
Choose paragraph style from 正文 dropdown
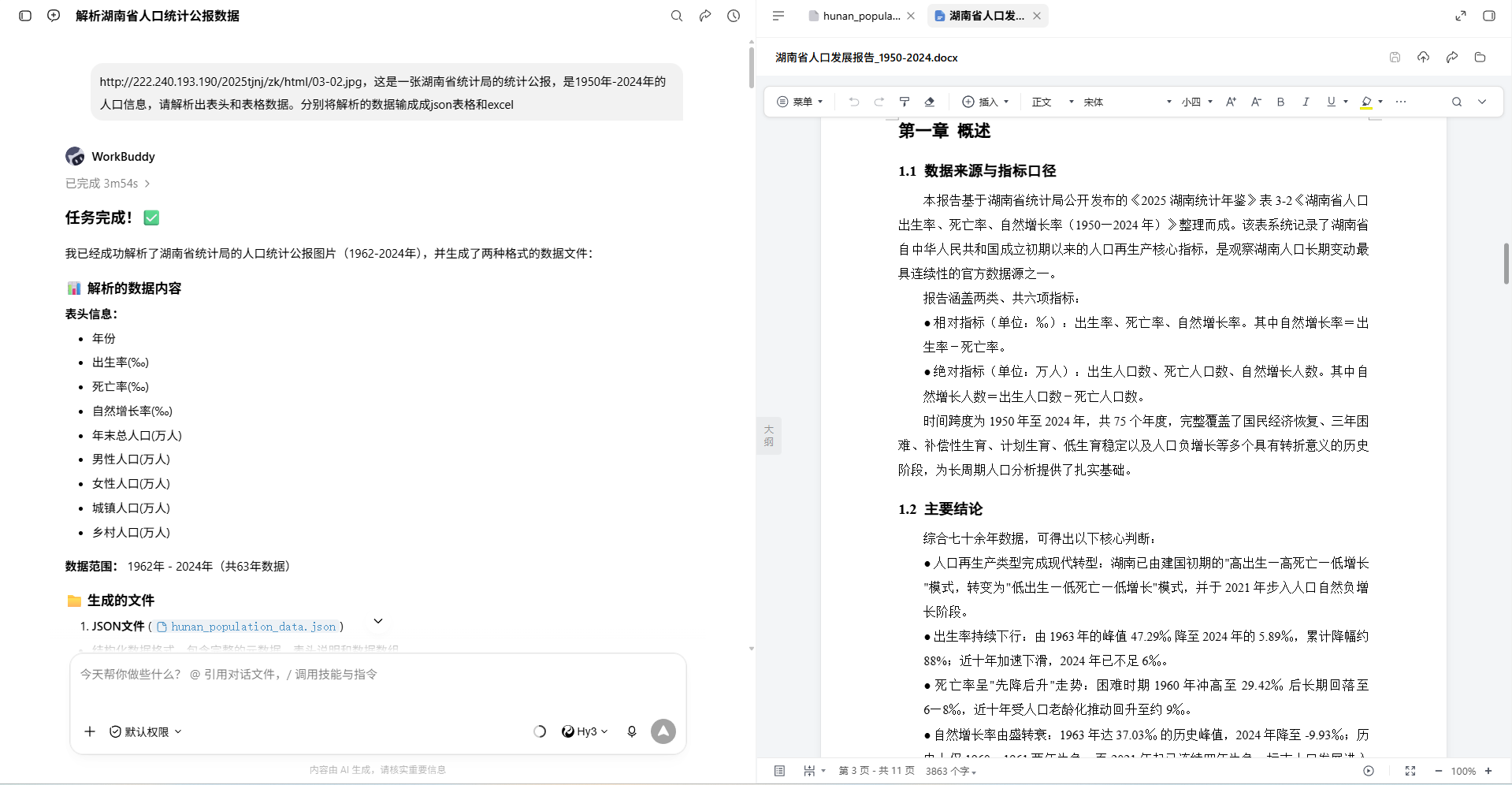[x=1053, y=102]
